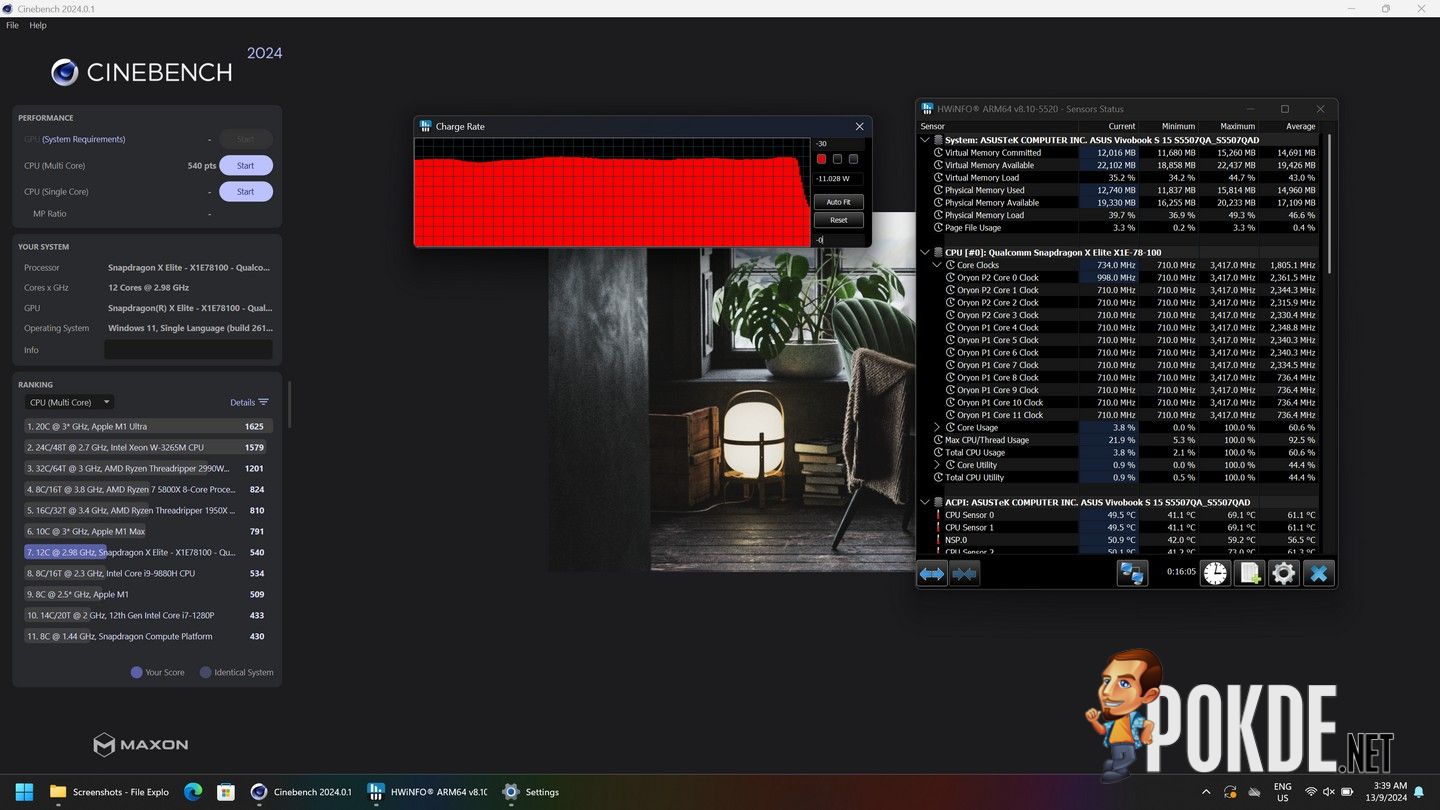
Task: Show hidden system tray icons chevron
Action: click(1205, 792)
